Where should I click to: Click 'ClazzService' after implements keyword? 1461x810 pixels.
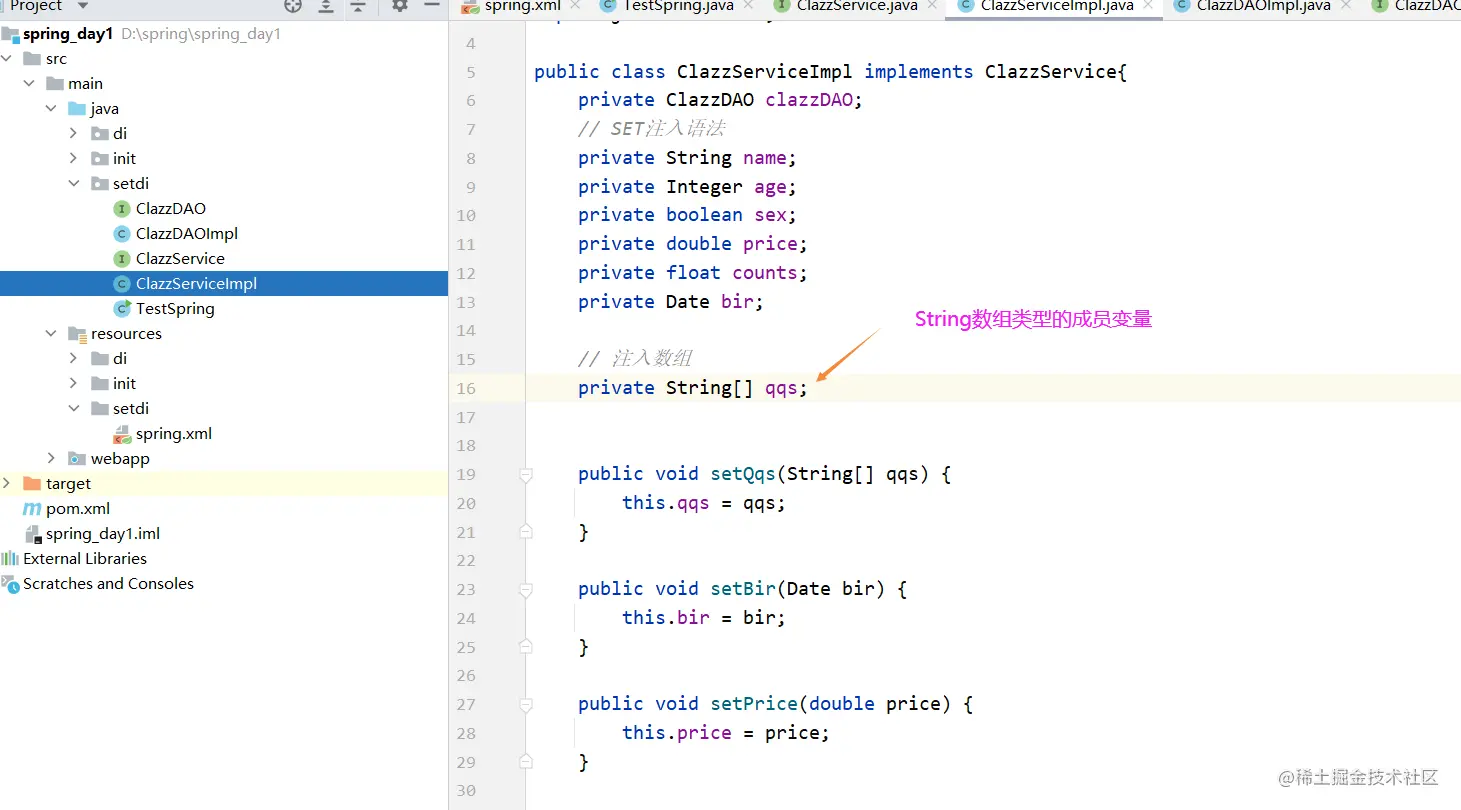[x=1051, y=72]
